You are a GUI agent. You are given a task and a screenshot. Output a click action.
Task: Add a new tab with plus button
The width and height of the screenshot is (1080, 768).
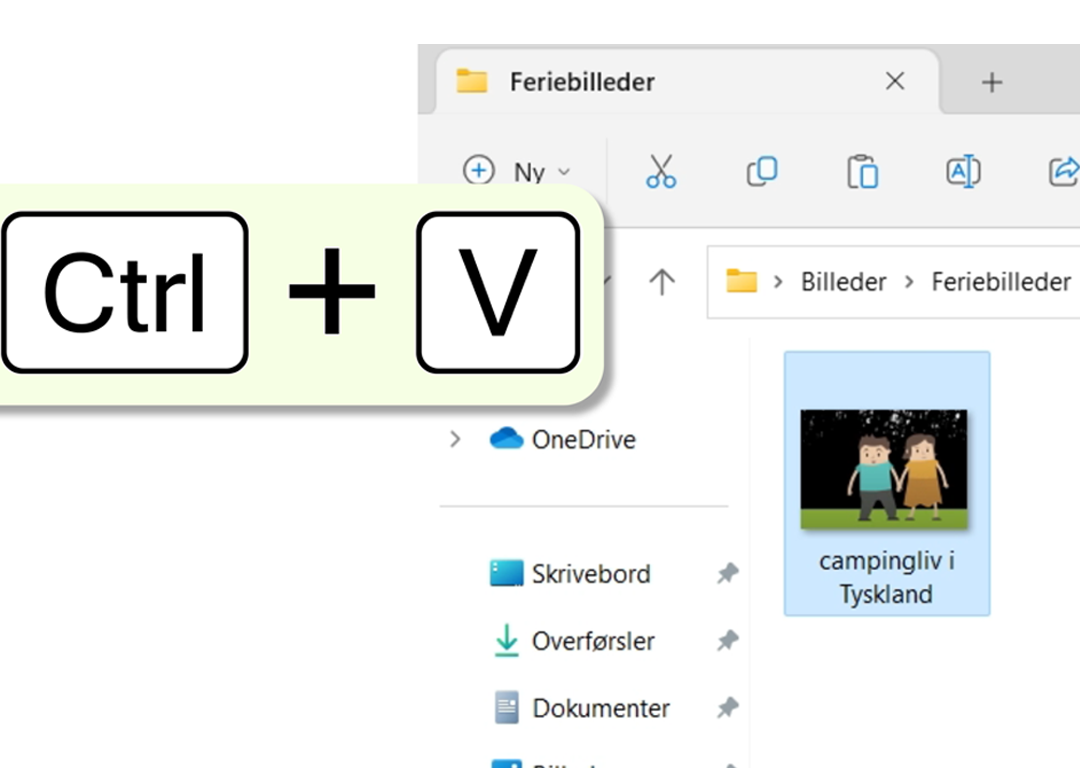992,82
